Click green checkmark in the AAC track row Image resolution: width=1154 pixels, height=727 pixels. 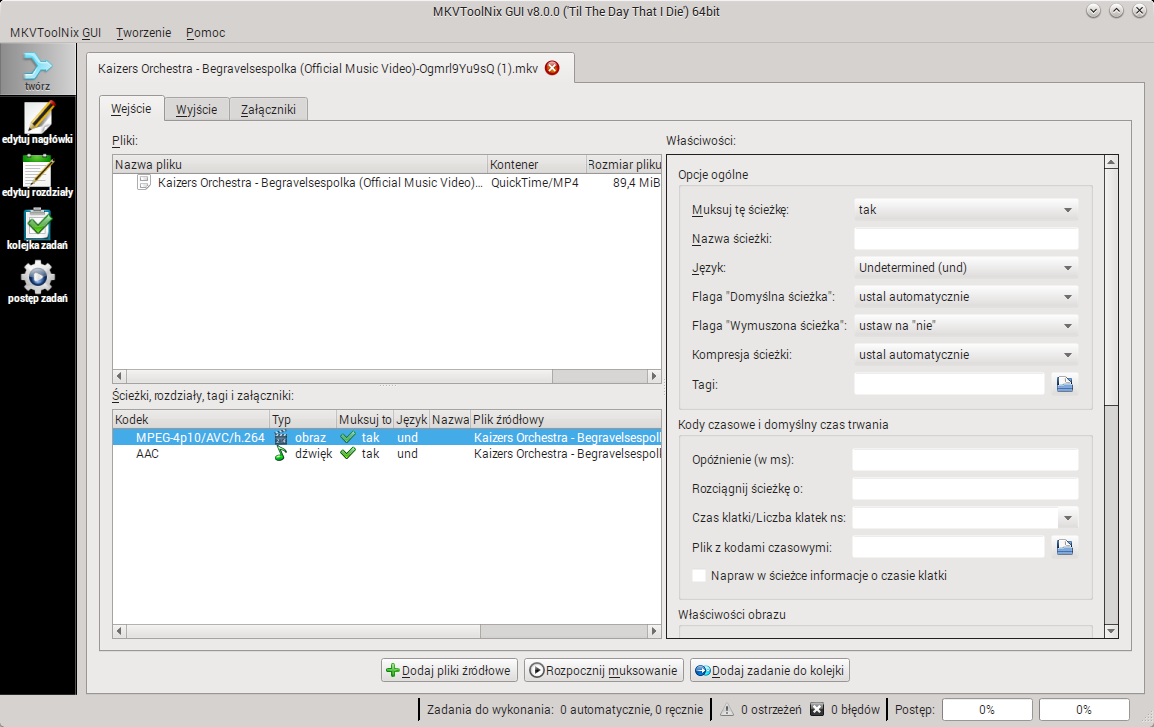[348, 453]
